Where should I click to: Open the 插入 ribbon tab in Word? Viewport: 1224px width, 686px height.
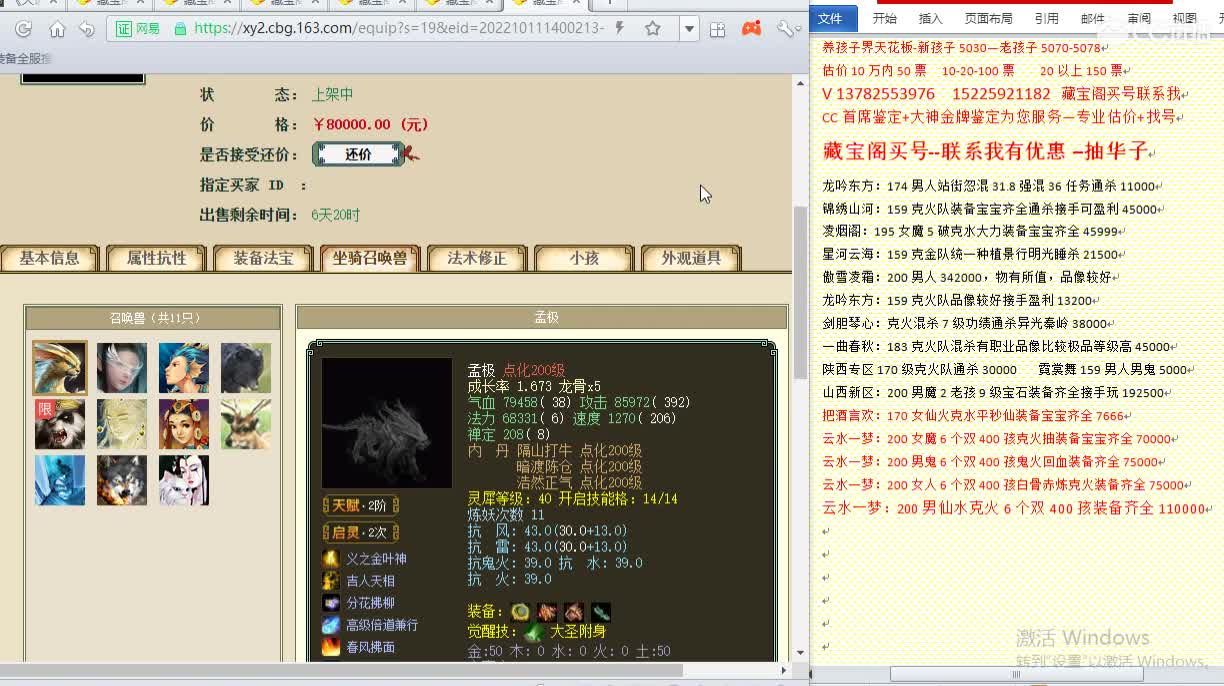pyautogui.click(x=930, y=18)
